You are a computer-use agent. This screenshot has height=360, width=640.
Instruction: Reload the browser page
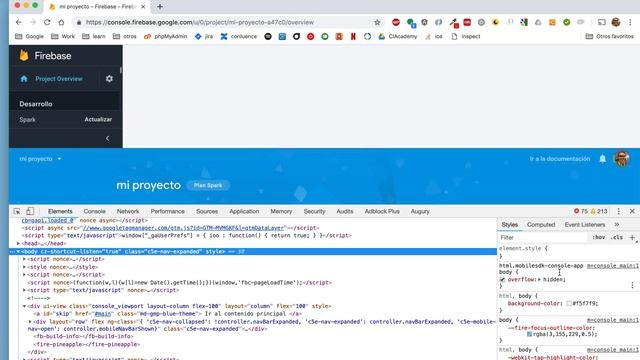(x=47, y=22)
